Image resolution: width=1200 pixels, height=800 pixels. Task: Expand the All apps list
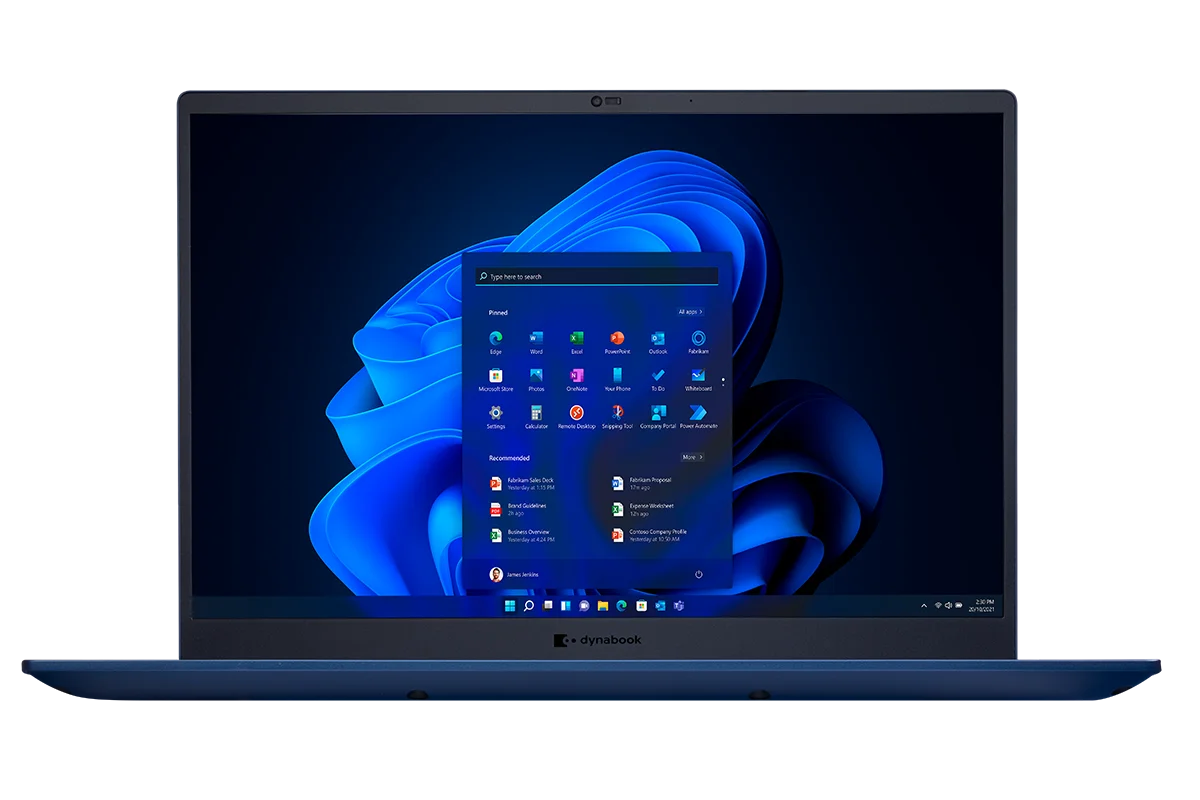pos(691,312)
